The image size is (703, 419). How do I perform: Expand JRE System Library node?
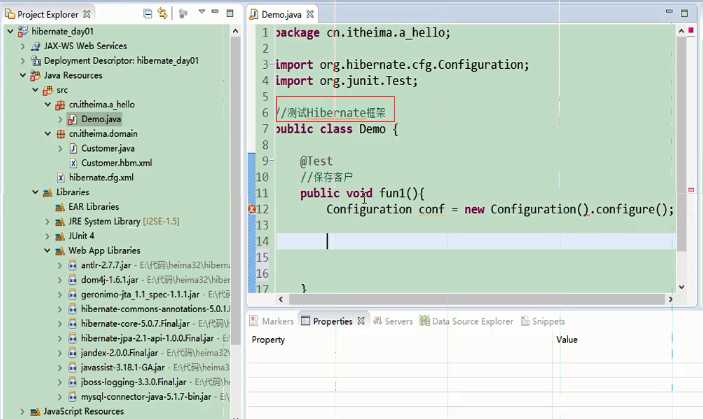point(48,221)
